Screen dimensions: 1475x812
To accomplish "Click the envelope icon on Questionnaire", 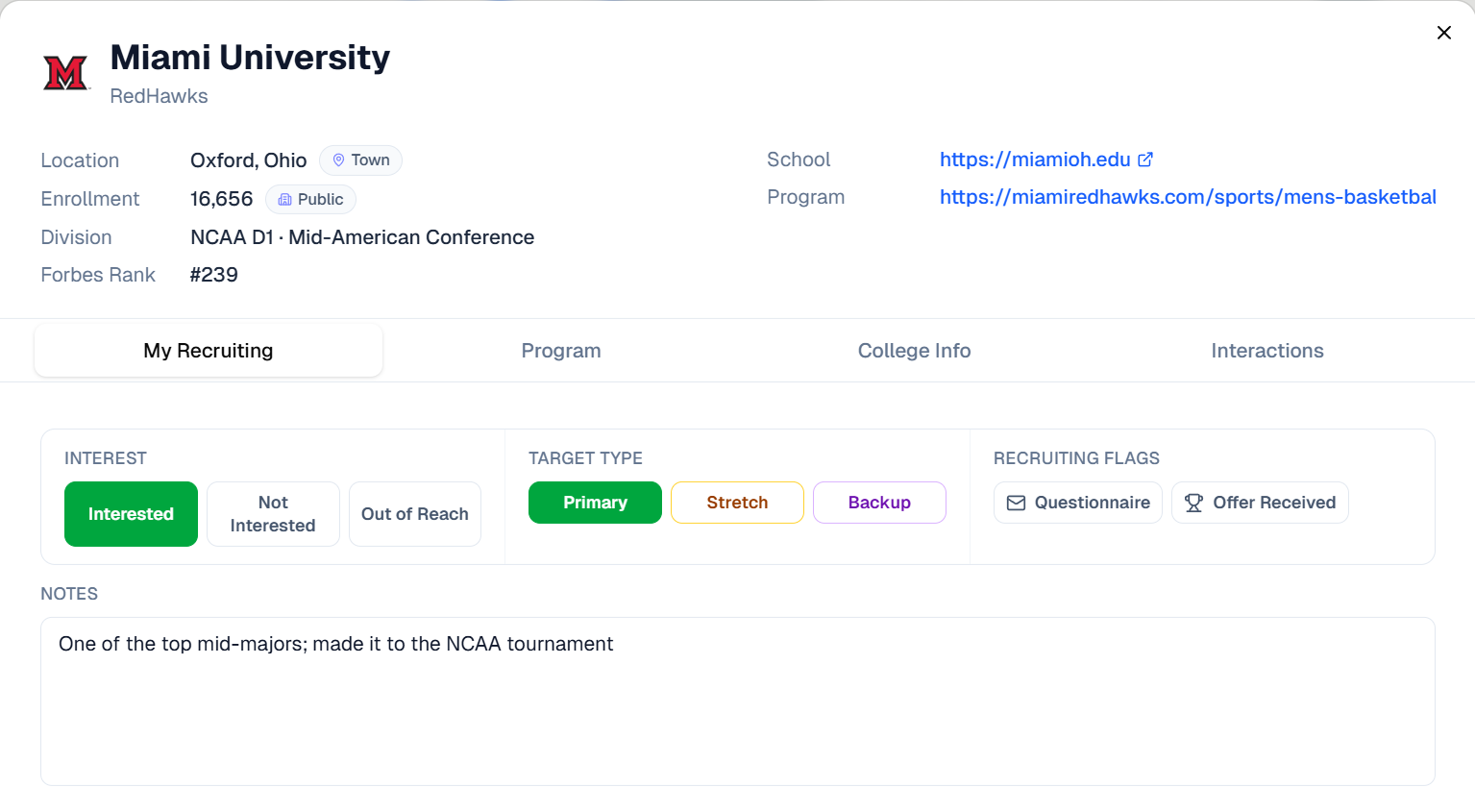I will pyautogui.click(x=1016, y=503).
